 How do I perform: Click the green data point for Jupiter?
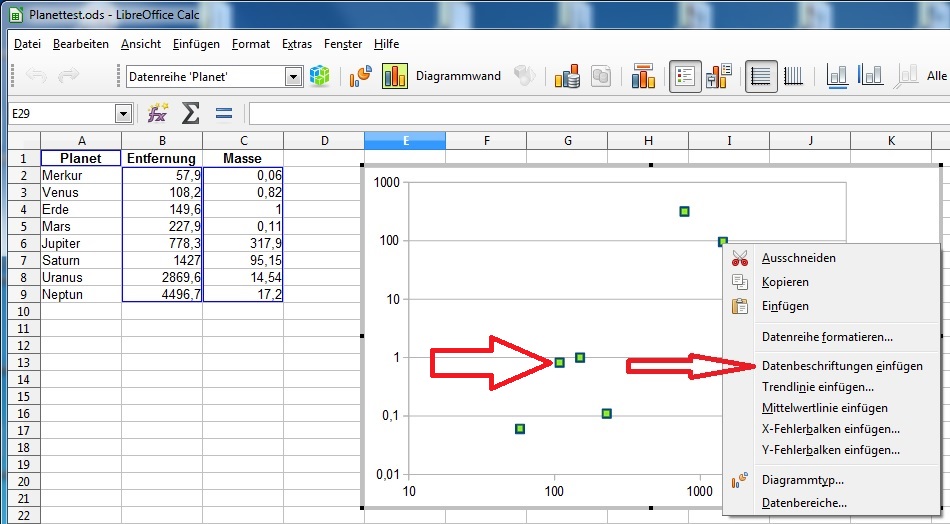[684, 211]
